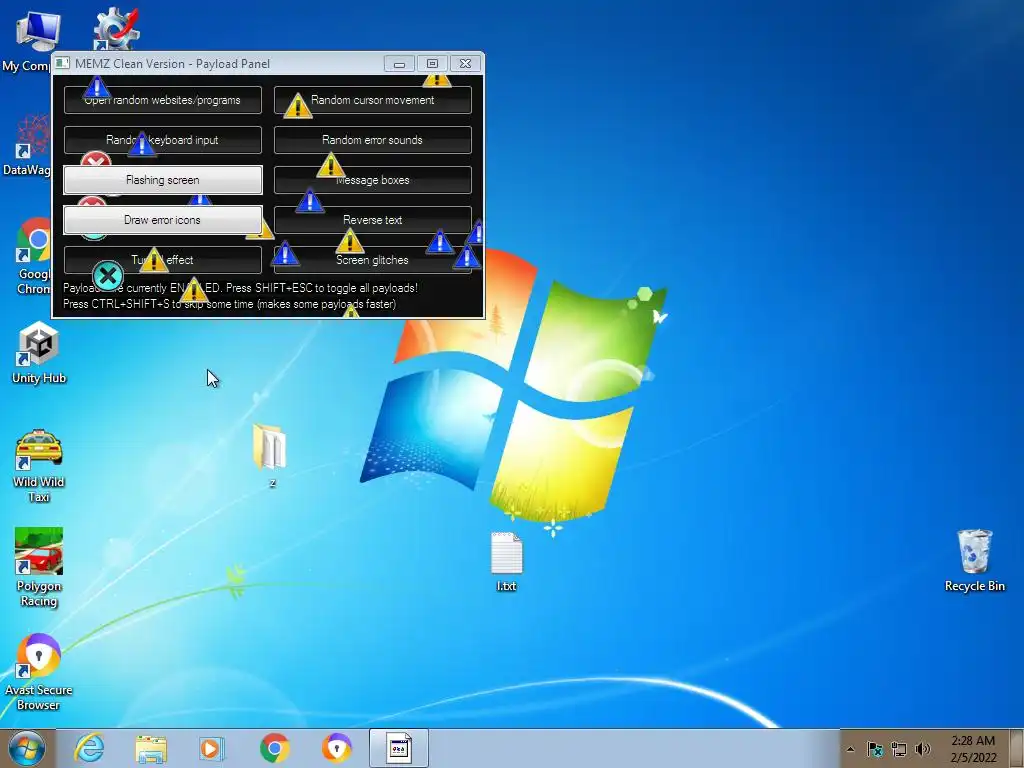Screen dimensions: 1024x768
Task: Open the Unity Hub desktop shortcut
Action: [39, 353]
